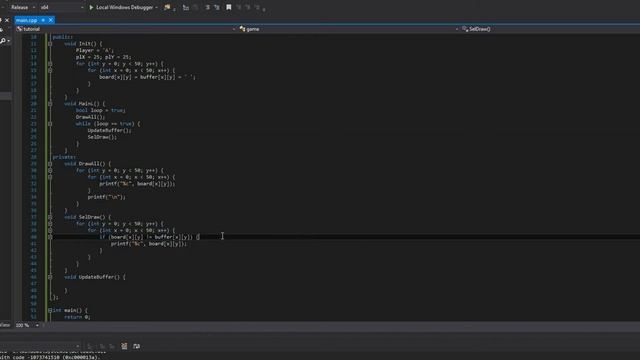The height and width of the screenshot is (360, 640).
Task: Open the tutorial project scope dropdown
Action: (126, 29)
